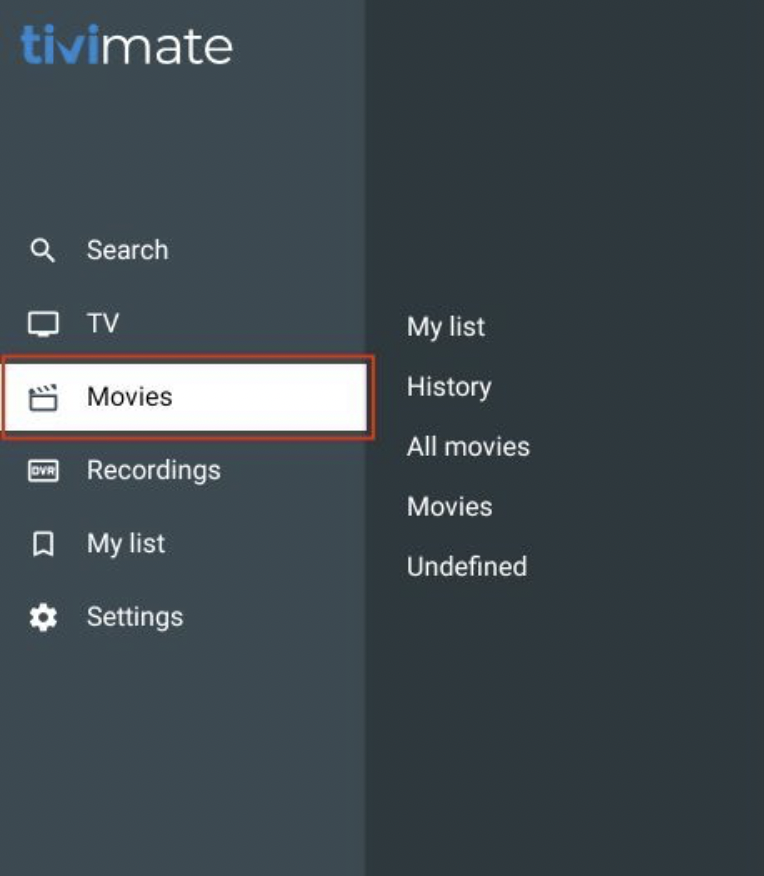This screenshot has height=876, width=764.
Task: Select the All movies category
Action: coord(468,447)
